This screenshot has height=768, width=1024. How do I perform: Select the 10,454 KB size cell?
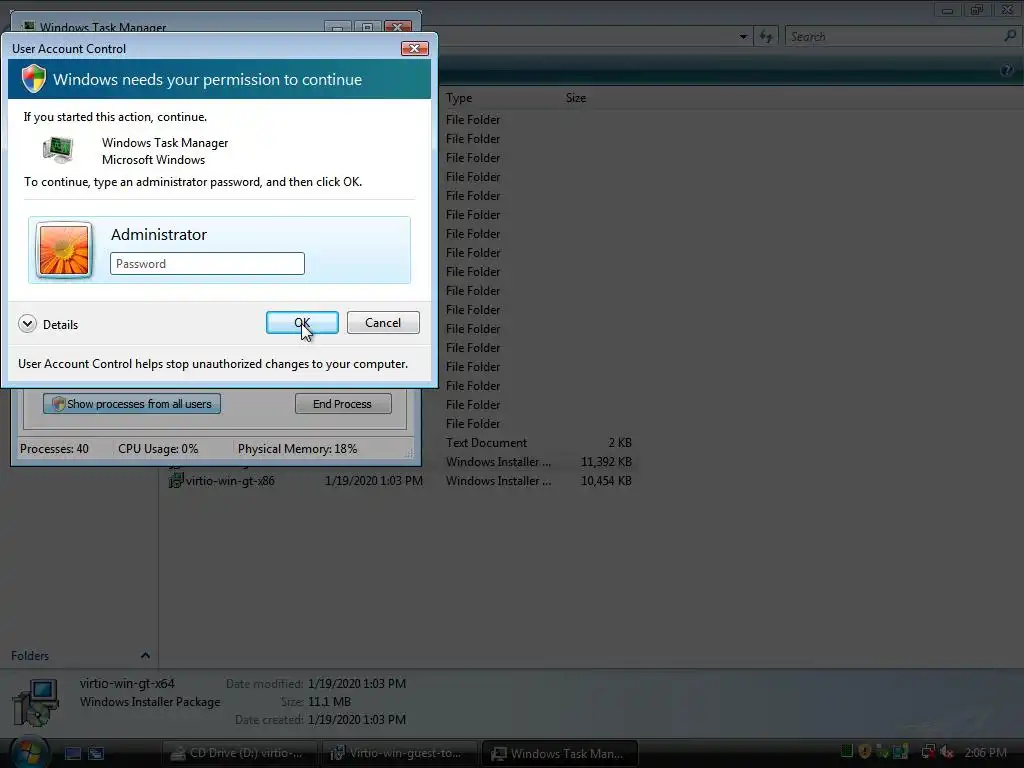pyautogui.click(x=606, y=481)
